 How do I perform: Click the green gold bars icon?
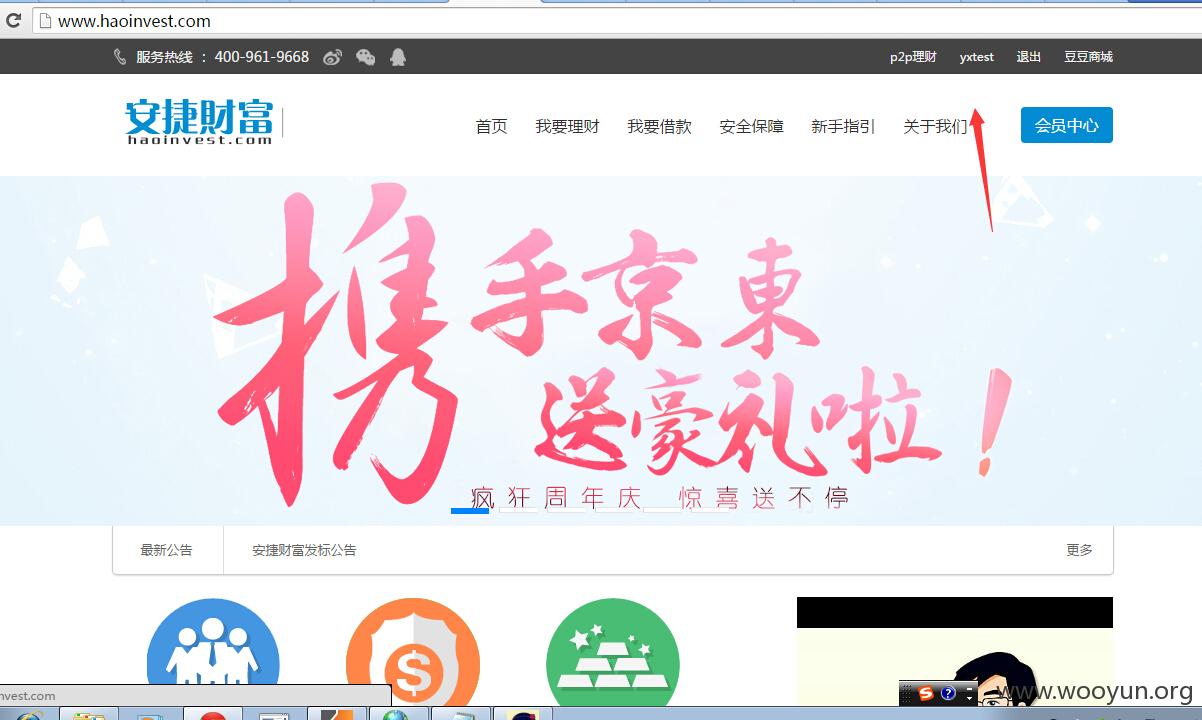point(613,653)
